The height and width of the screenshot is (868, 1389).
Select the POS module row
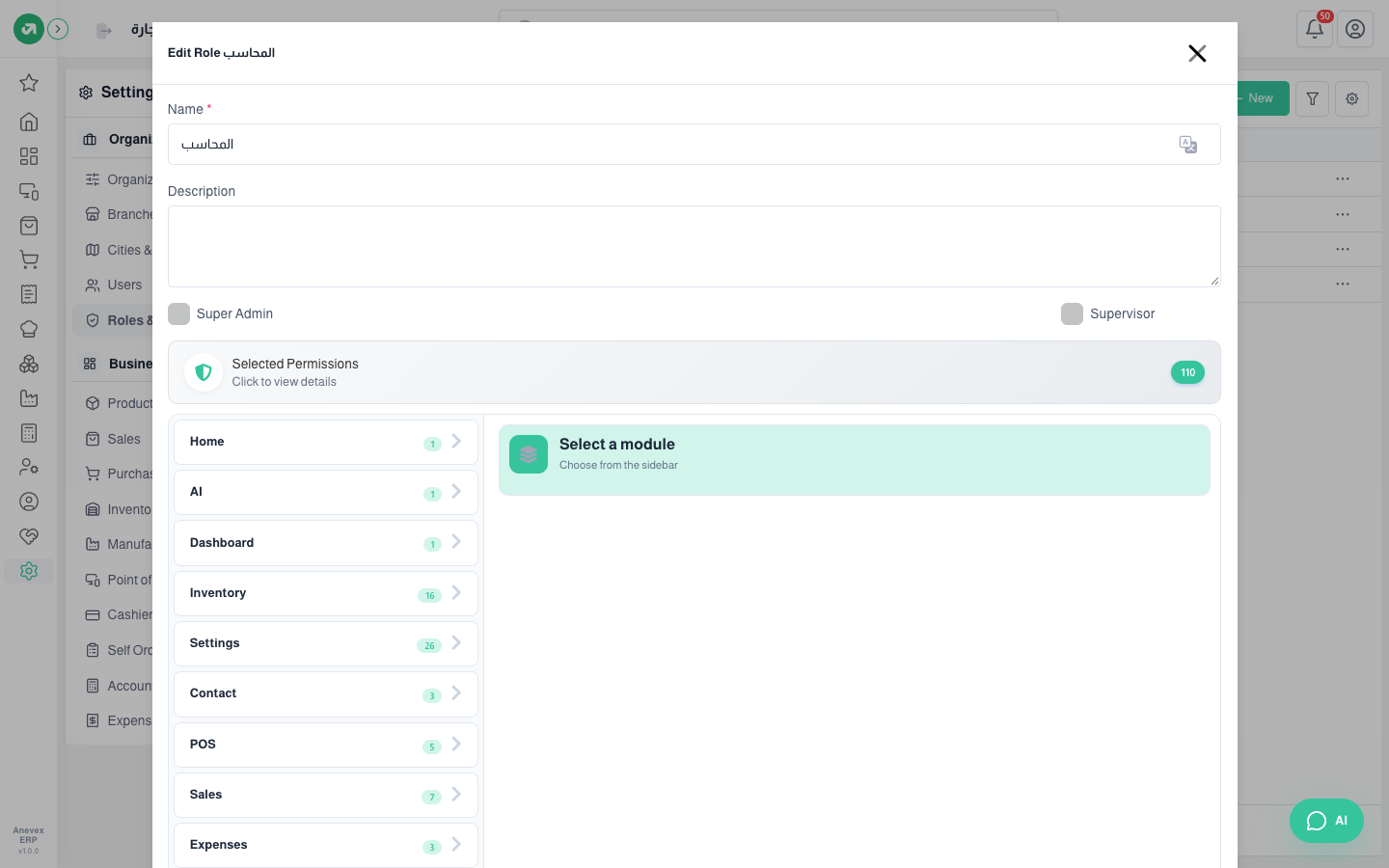[x=326, y=745]
